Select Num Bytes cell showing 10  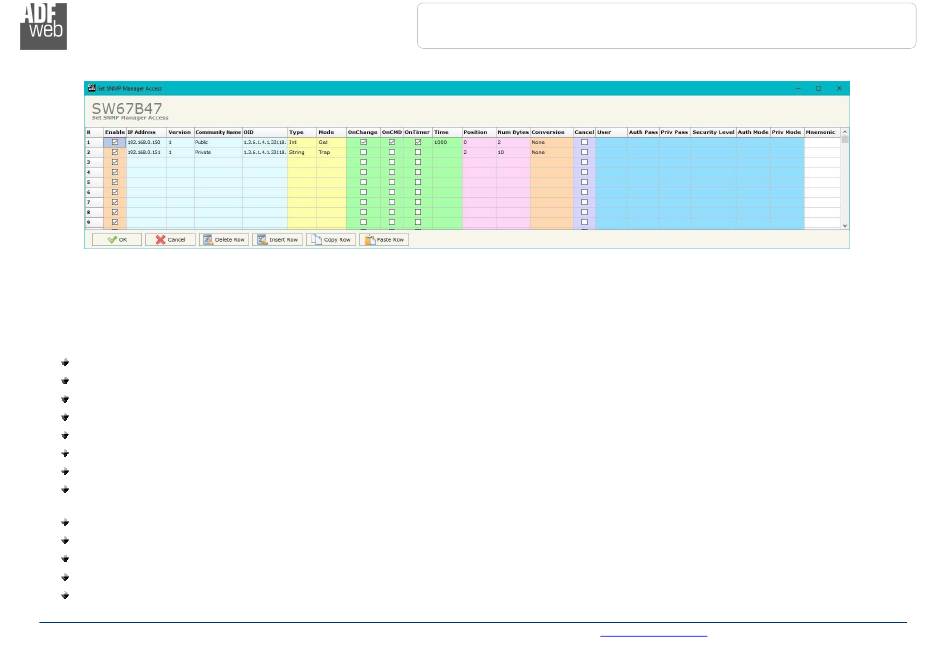tap(513, 152)
